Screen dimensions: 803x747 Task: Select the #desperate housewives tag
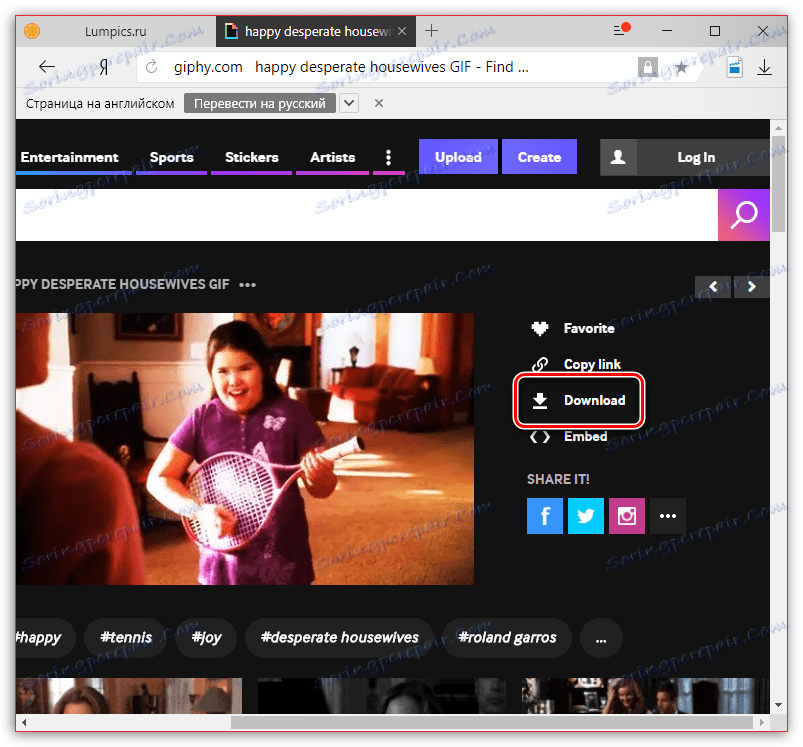click(340, 637)
